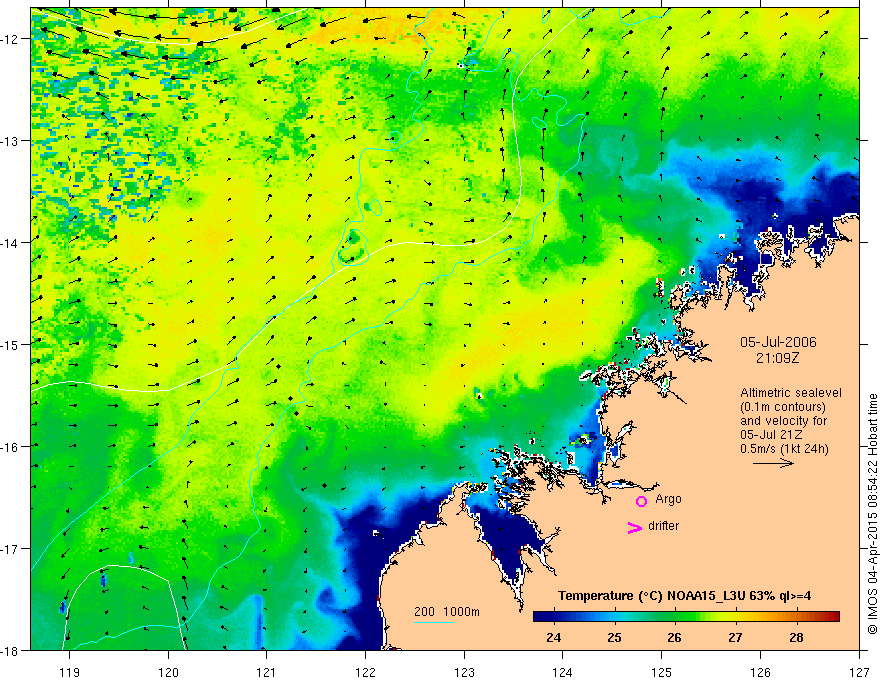Image resolution: width=880 pixels, height=680 pixels.
Task: Click the IMOS copyright timestamp text
Action: point(872,514)
